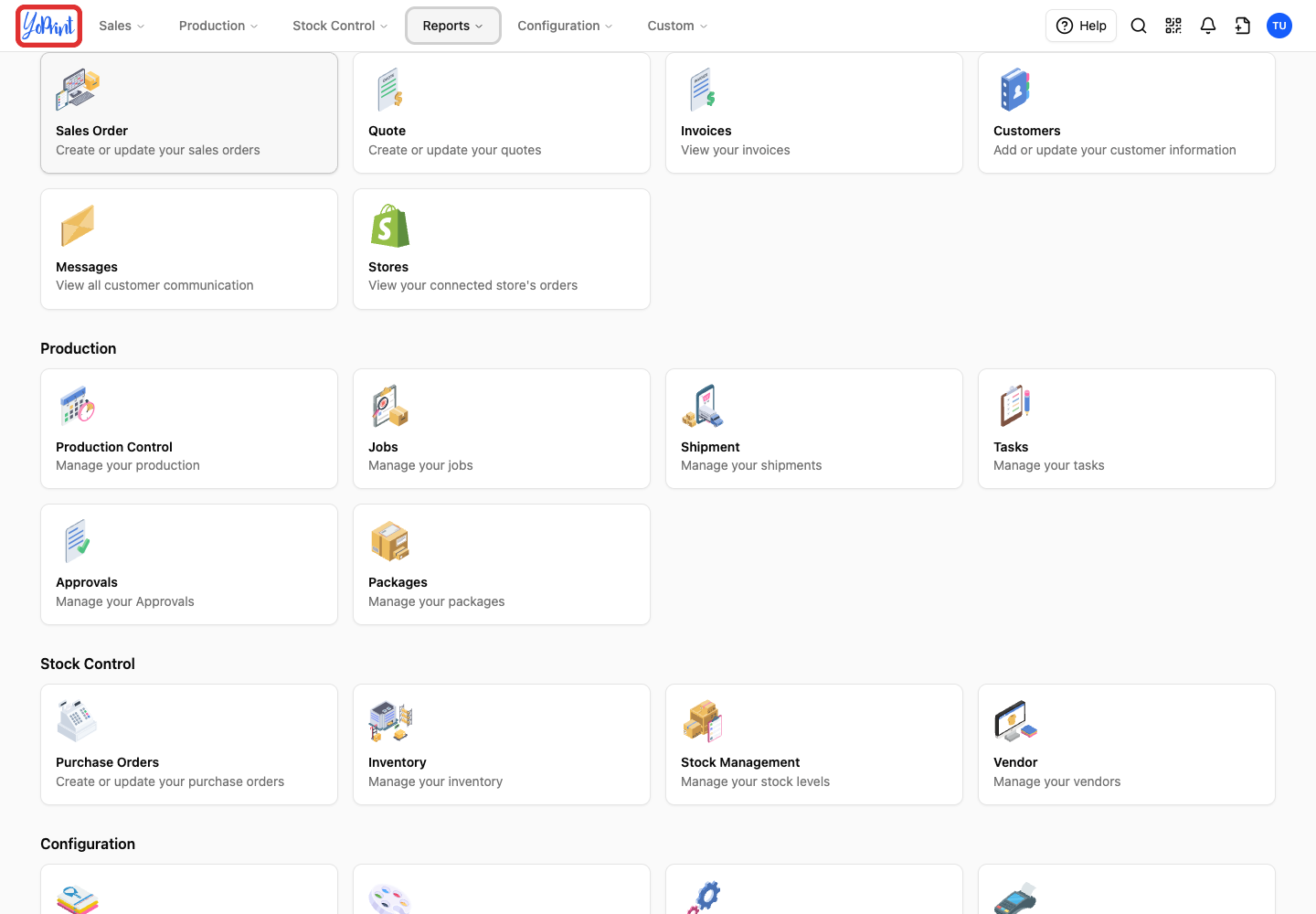Expand the Sales dropdown menu
1316x914 pixels.
pyautogui.click(x=122, y=26)
